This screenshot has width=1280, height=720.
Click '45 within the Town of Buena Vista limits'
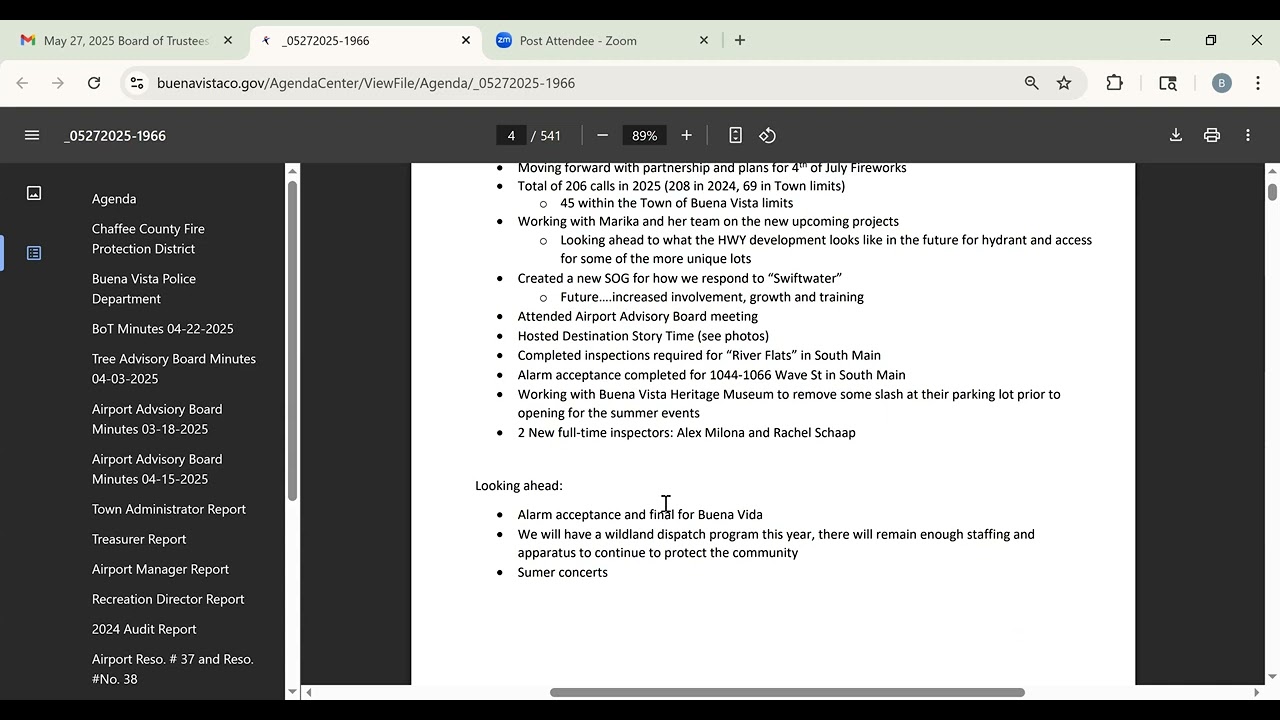[677, 203]
